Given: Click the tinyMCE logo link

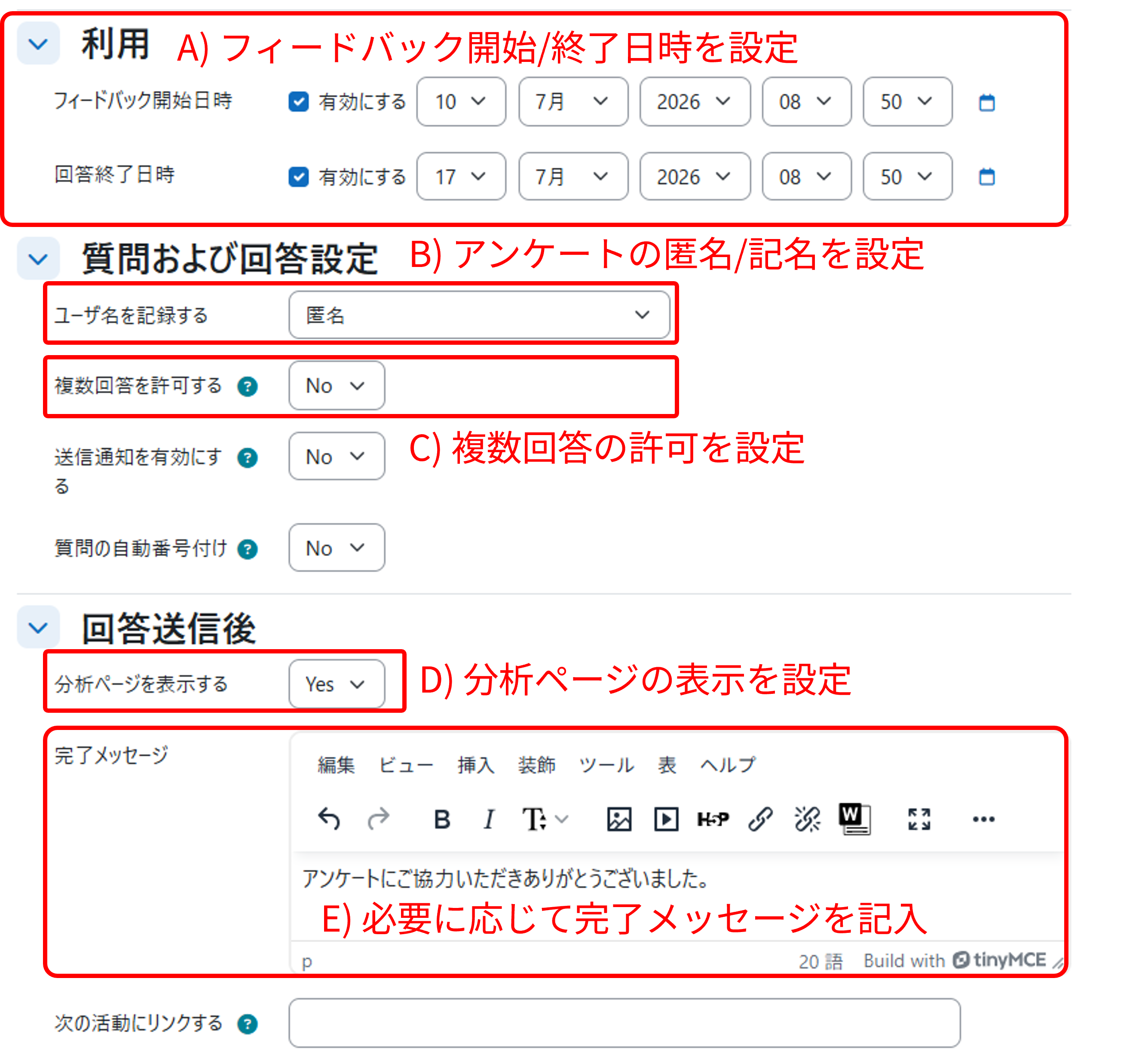Looking at the screenshot, I should point(998,960).
